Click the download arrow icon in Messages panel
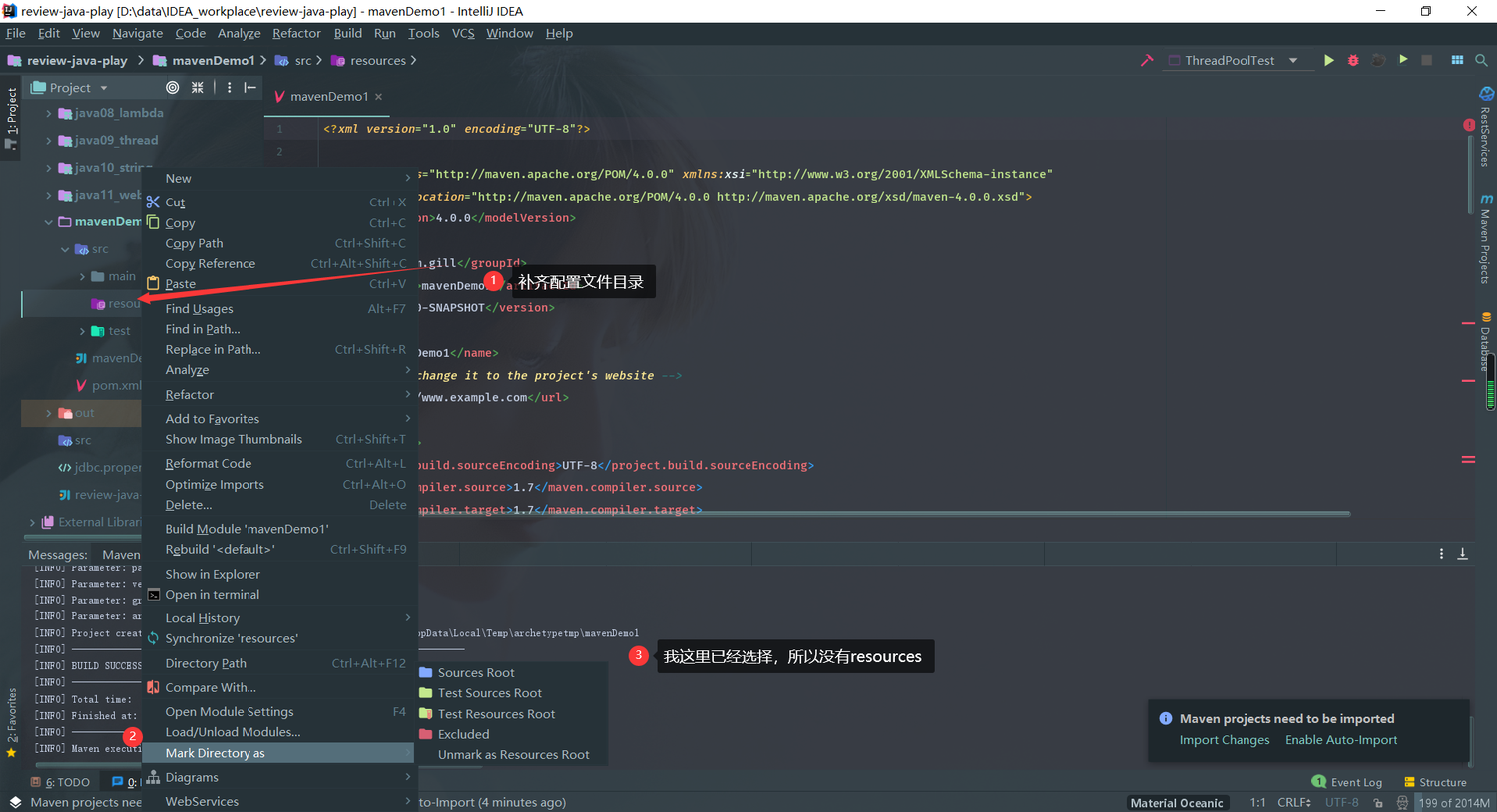Screen dimensions: 1497x812 tap(1463, 553)
